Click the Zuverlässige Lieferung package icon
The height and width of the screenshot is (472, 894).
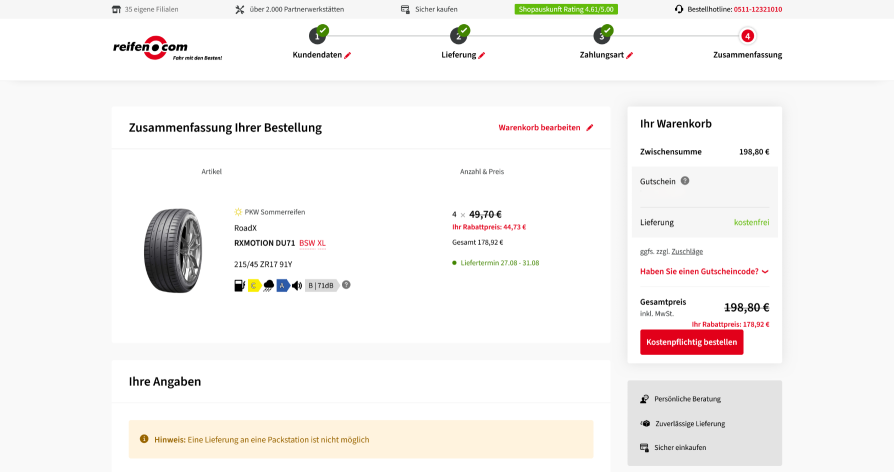click(x=645, y=424)
